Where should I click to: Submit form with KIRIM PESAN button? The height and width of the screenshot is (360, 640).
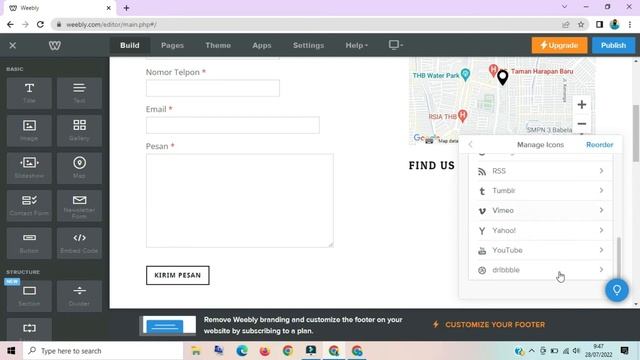point(178,275)
